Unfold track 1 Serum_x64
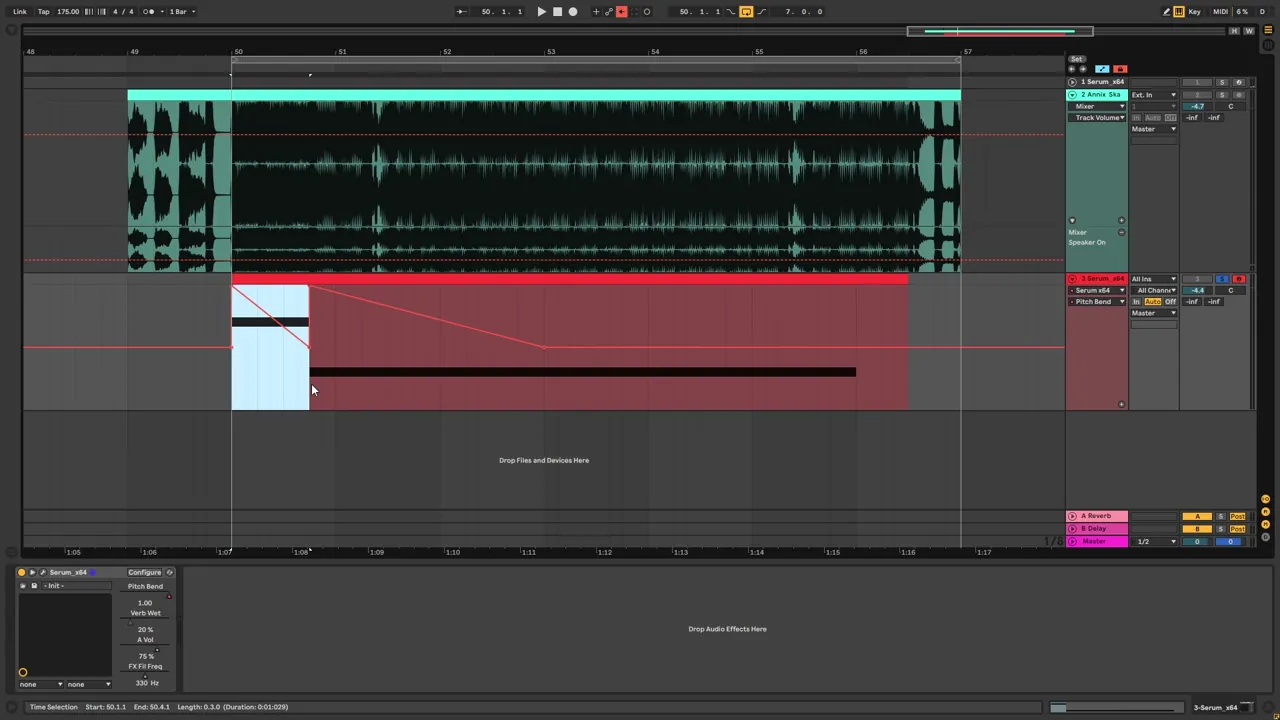Screen dimensions: 1280x720 (1072, 82)
